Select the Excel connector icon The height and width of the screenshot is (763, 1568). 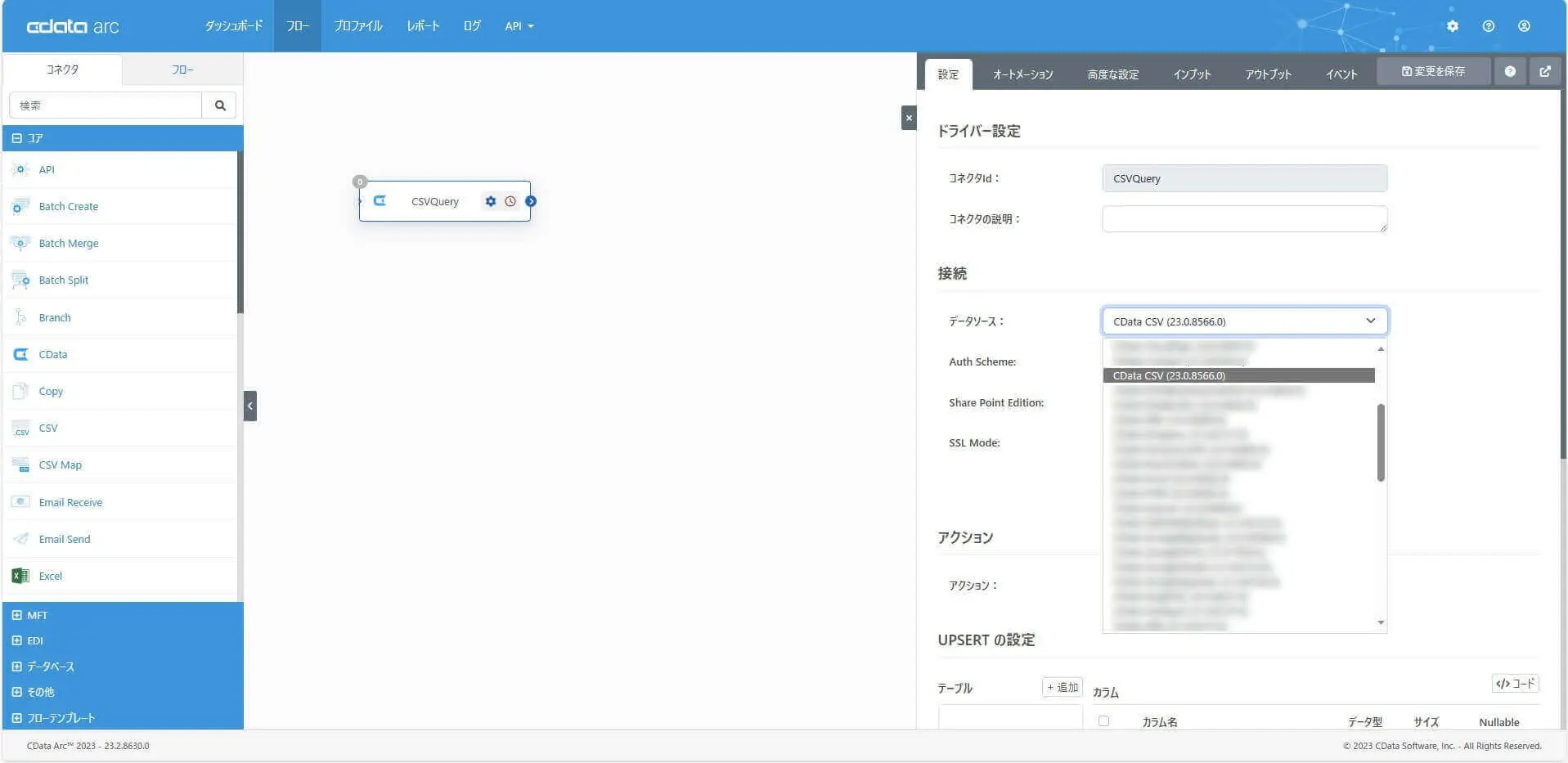20,576
